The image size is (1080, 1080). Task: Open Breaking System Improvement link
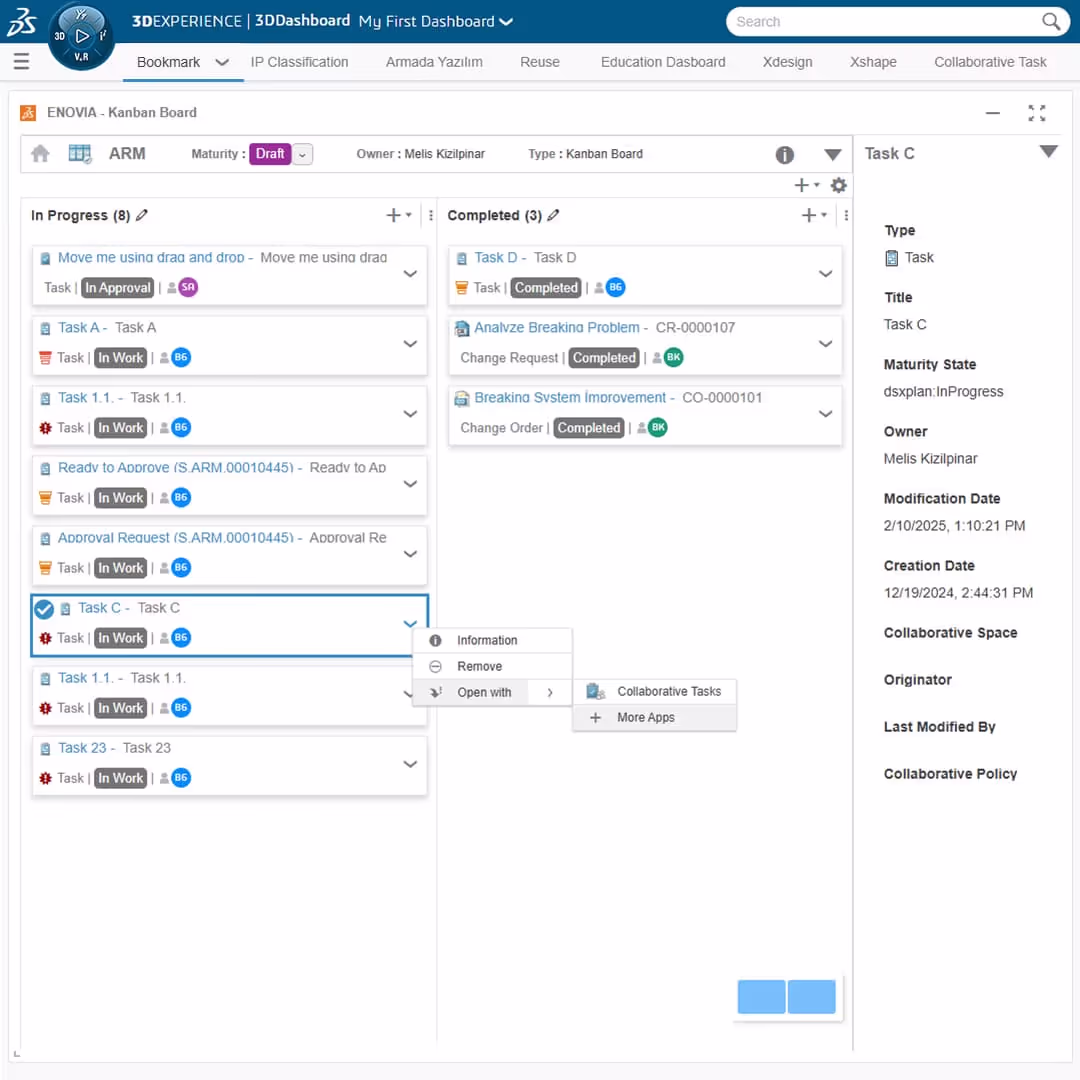click(570, 398)
